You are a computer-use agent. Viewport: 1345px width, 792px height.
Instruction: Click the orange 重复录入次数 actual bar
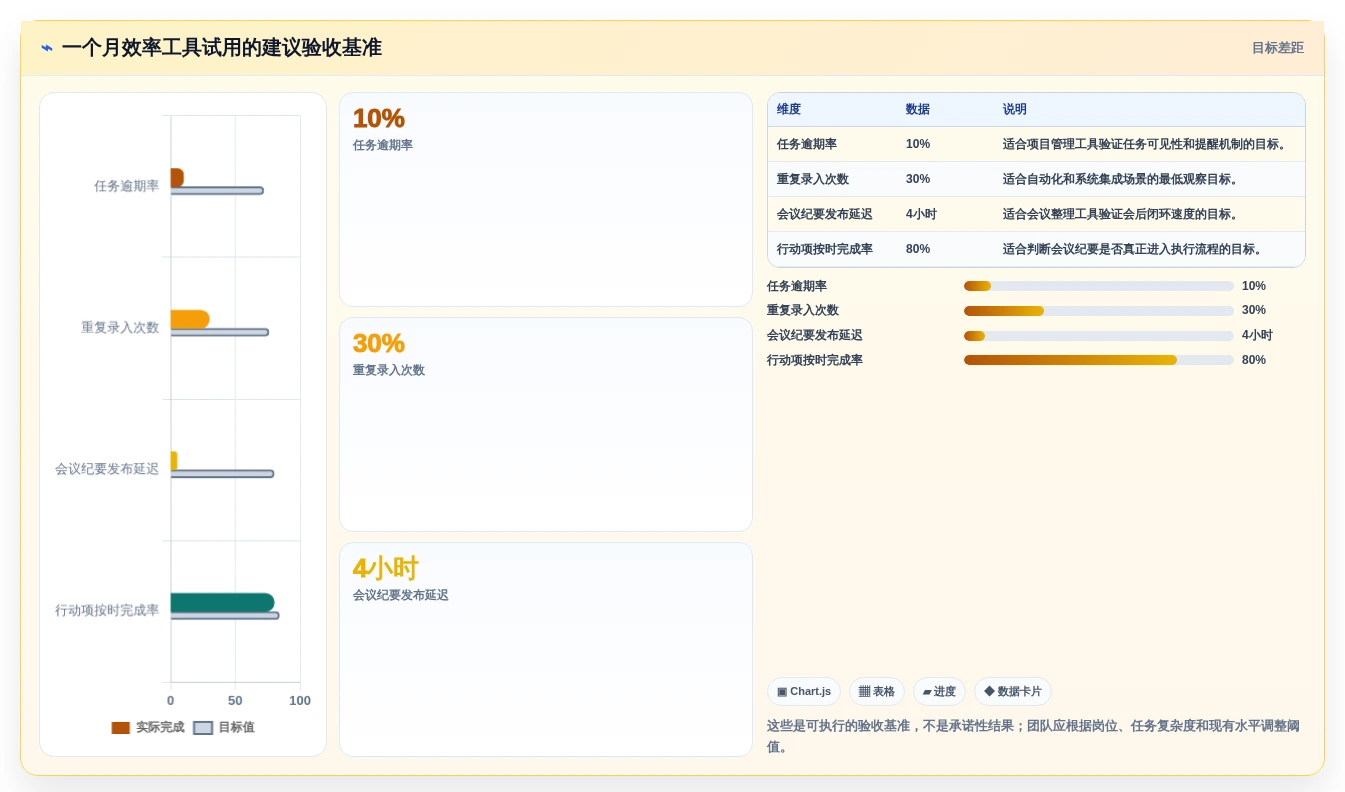point(190,319)
